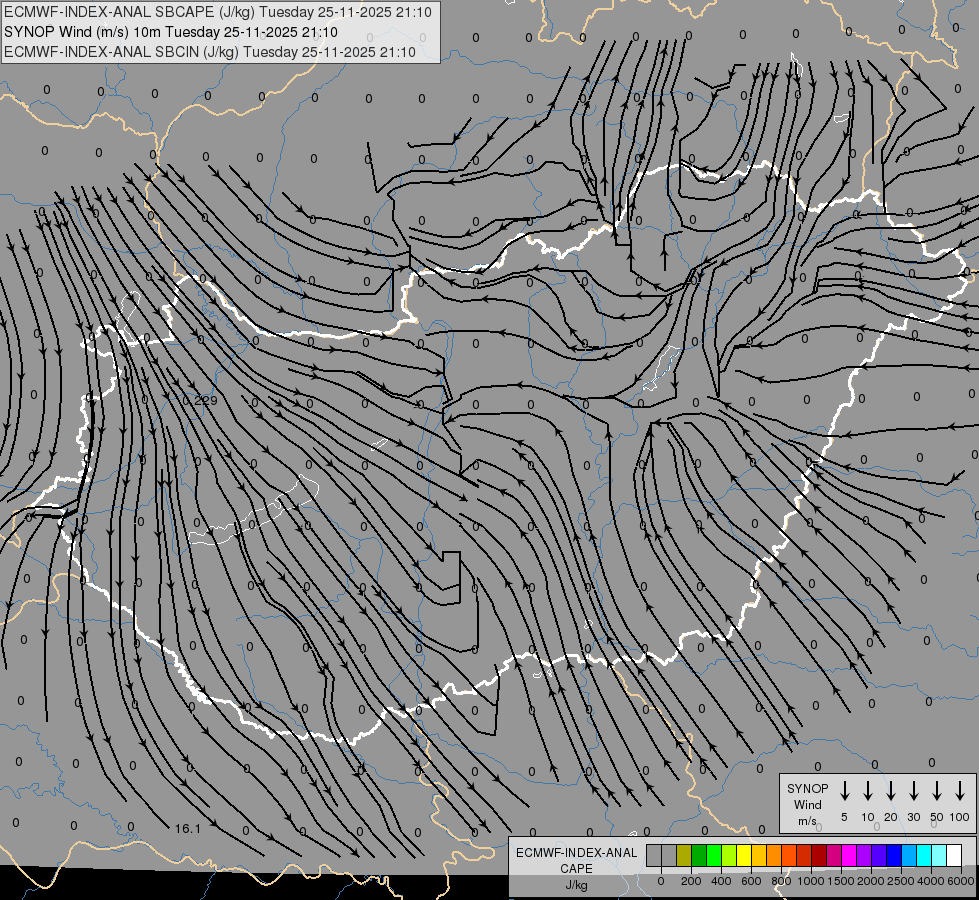
Task: Click the 2000 tick label on CAPE scale
Action: tap(870, 881)
